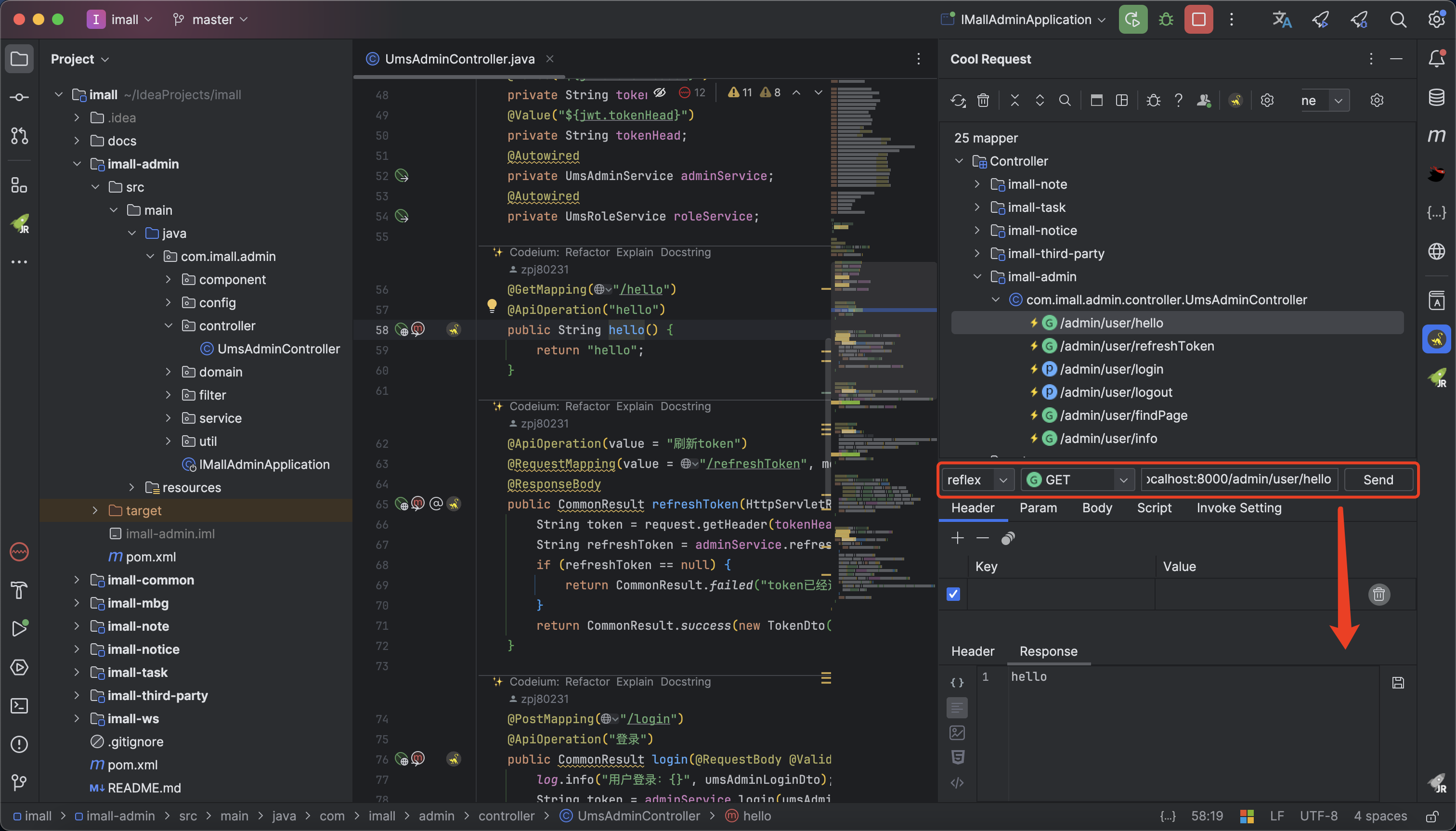Click the JSON braces format toggle in response
The height and width of the screenshot is (831, 1456).
[x=957, y=683]
